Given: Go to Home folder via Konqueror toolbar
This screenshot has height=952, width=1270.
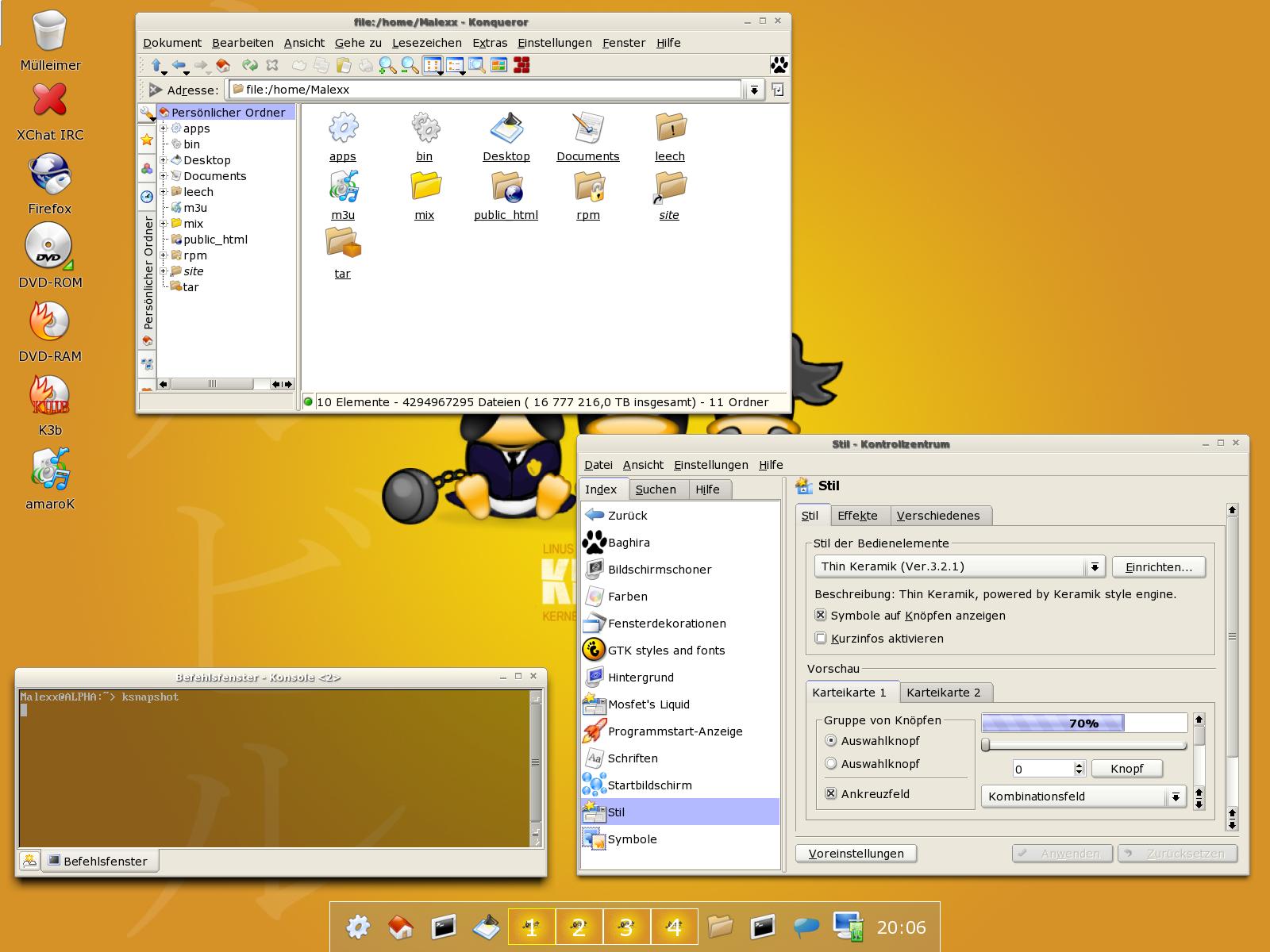Looking at the screenshot, I should (x=223, y=65).
